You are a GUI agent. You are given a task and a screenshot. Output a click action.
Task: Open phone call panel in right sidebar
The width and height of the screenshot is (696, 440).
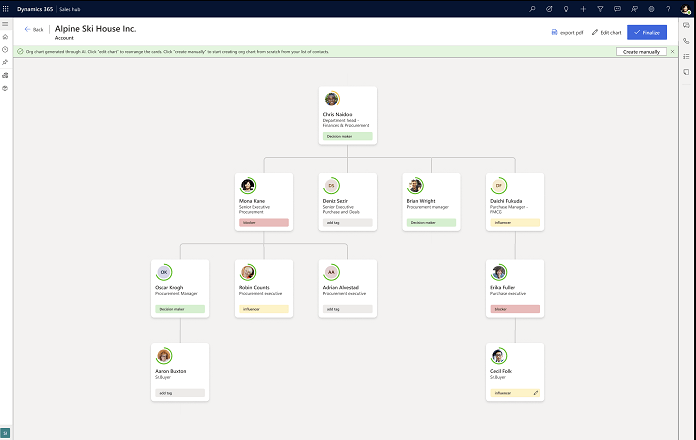[x=686, y=41]
